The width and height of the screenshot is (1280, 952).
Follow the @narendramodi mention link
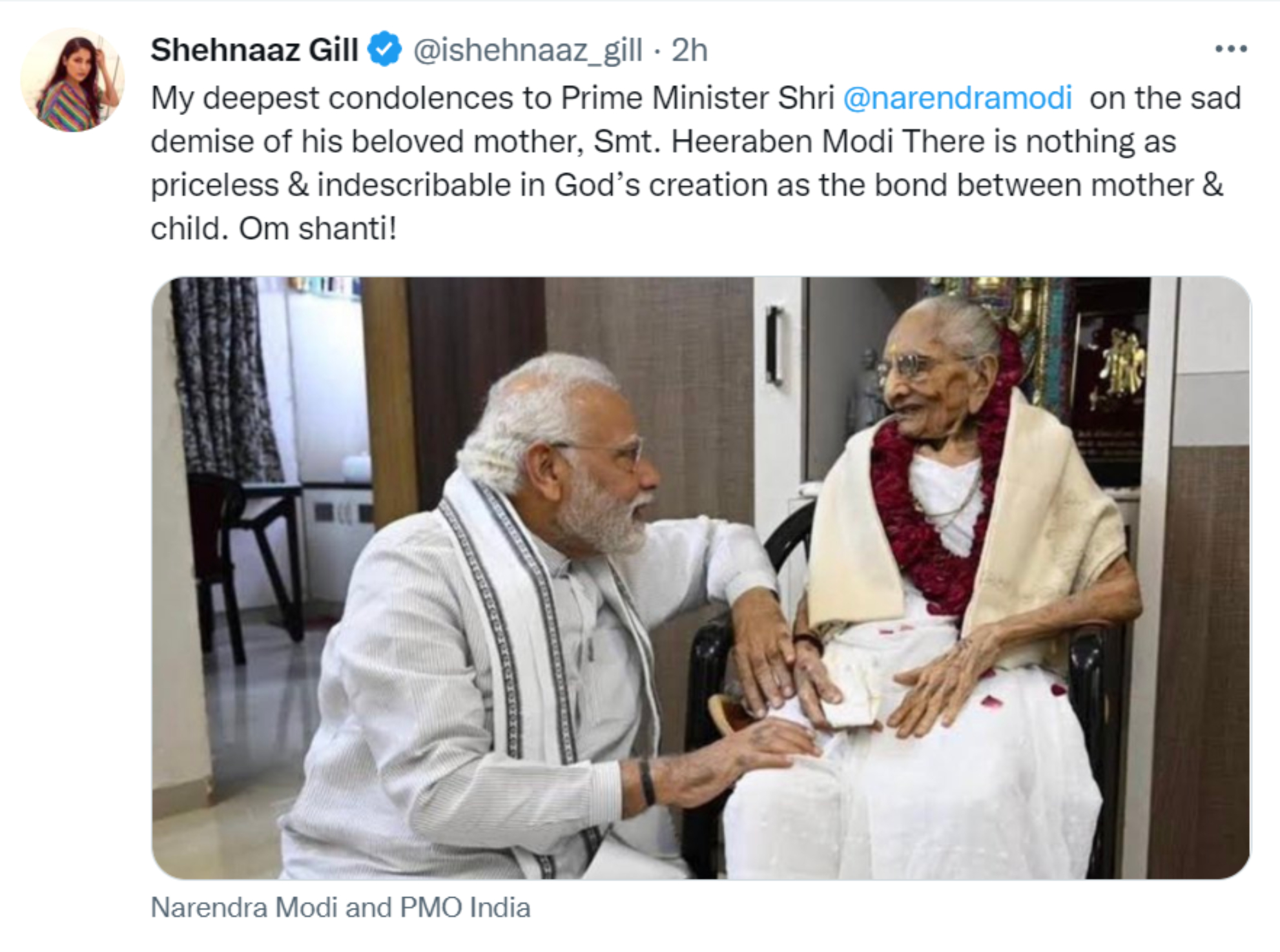[958, 98]
